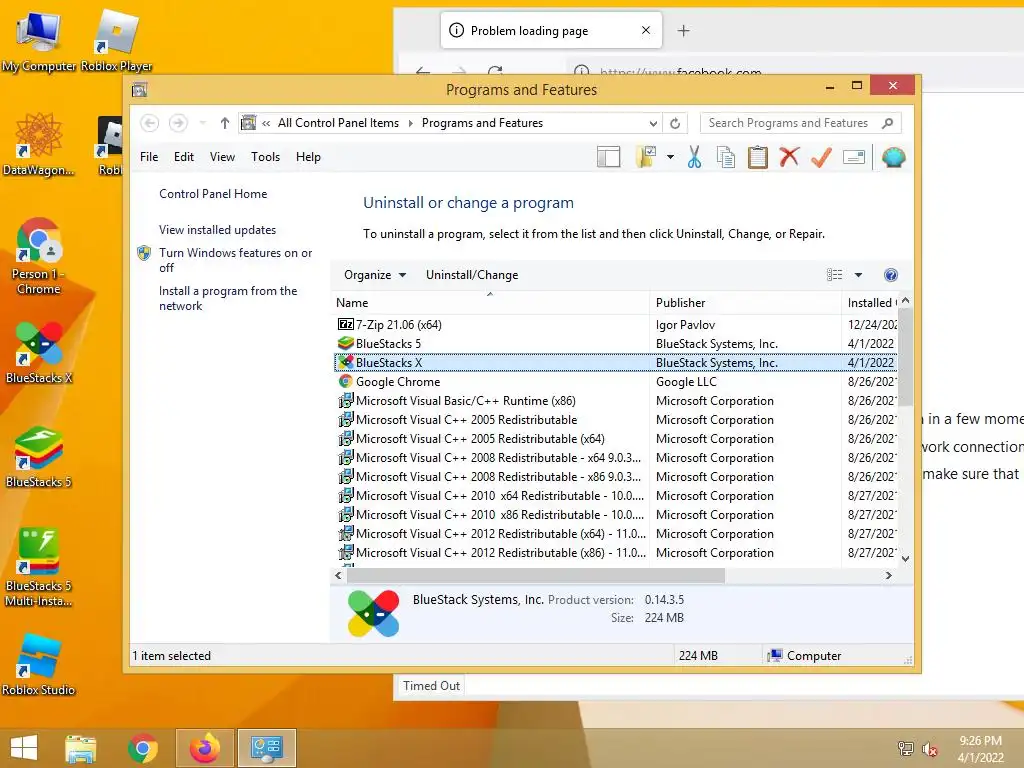Click All Control Panel Items breadcrumb
Screen dimensions: 1024x768
[x=338, y=123]
